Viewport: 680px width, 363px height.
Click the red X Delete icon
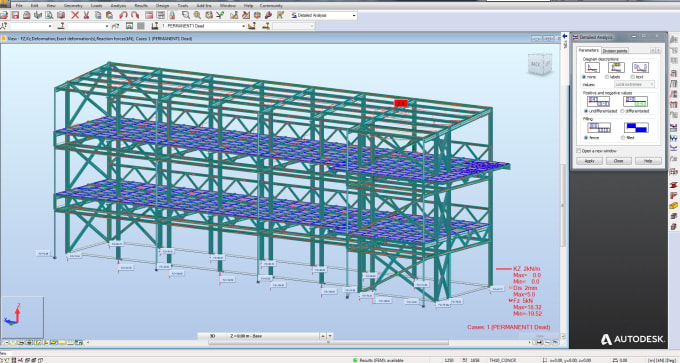point(75,15)
